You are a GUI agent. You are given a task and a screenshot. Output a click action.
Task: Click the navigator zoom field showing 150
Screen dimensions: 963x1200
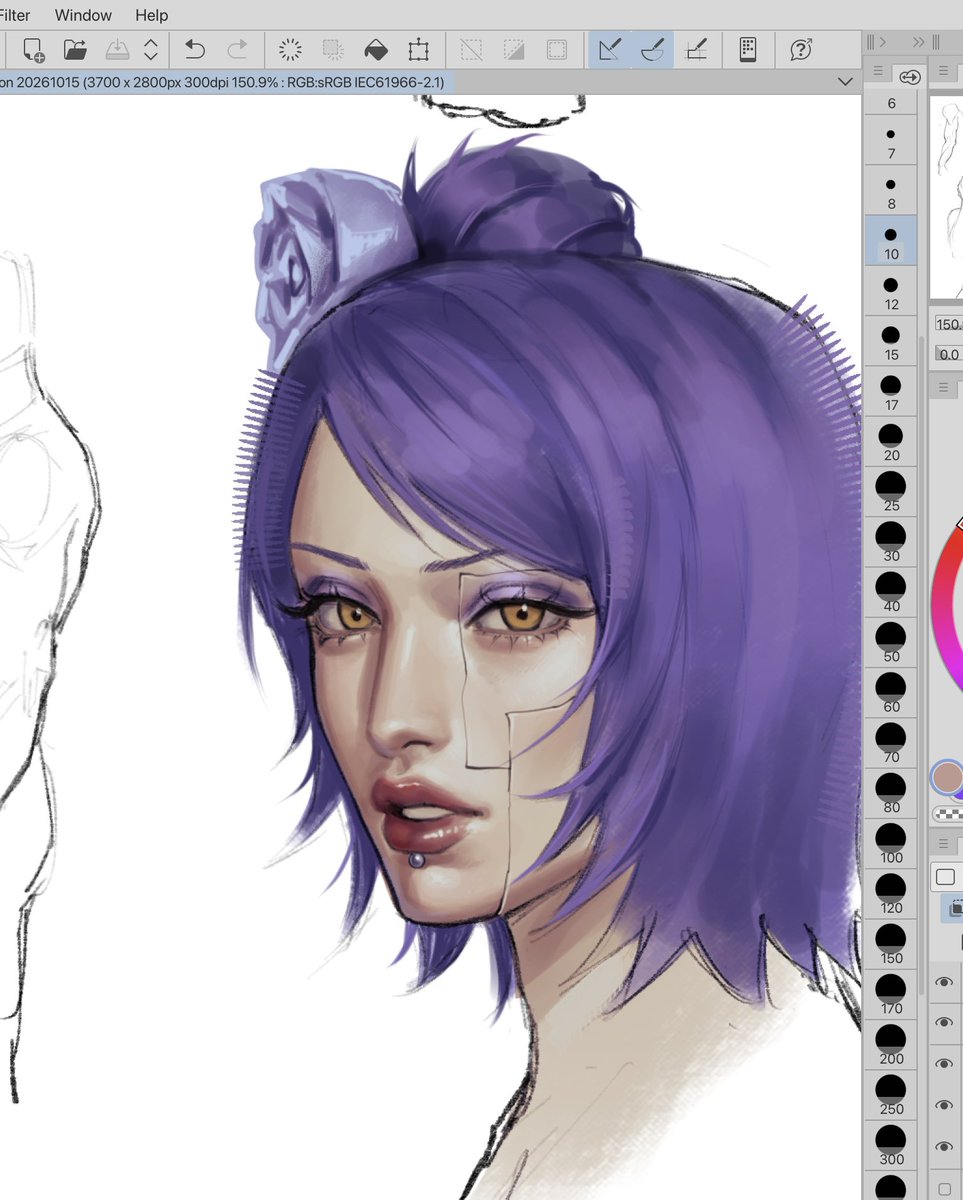pos(949,324)
